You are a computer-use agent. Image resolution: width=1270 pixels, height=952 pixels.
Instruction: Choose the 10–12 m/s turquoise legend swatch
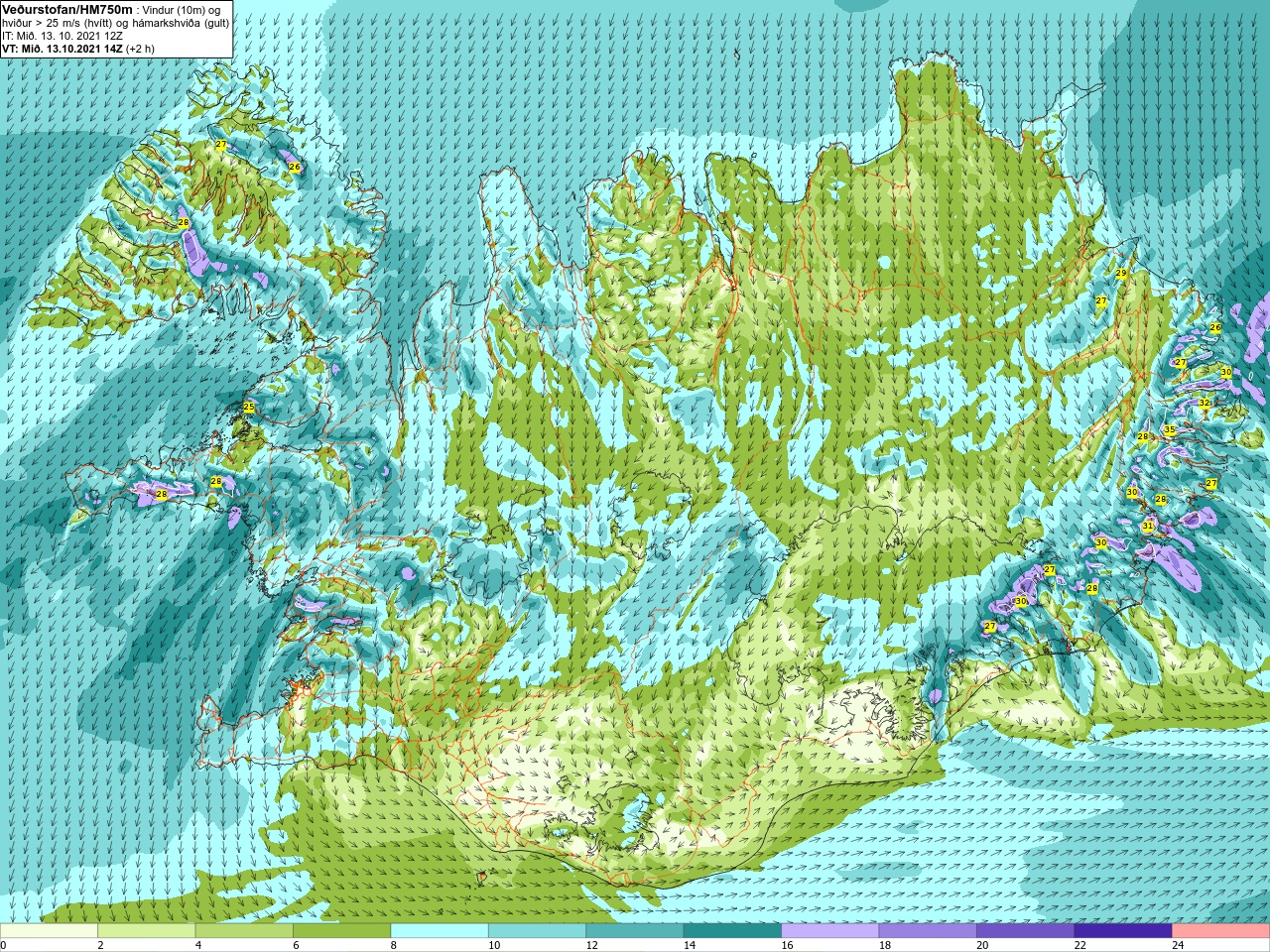coord(537,931)
